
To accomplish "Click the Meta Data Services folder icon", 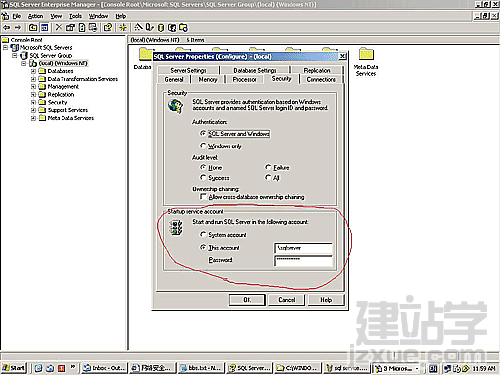I will [x=366, y=54].
